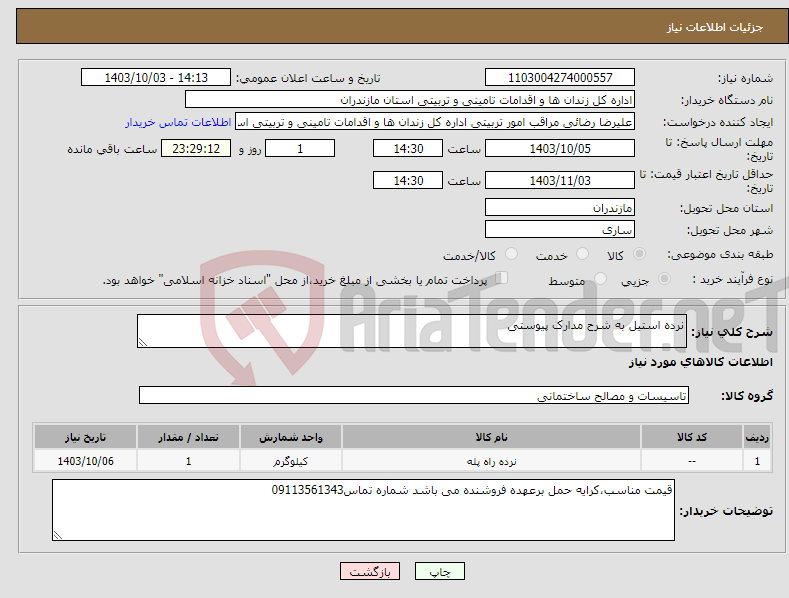Click the کد کالا column header
789x598 pixels.
tap(692, 437)
